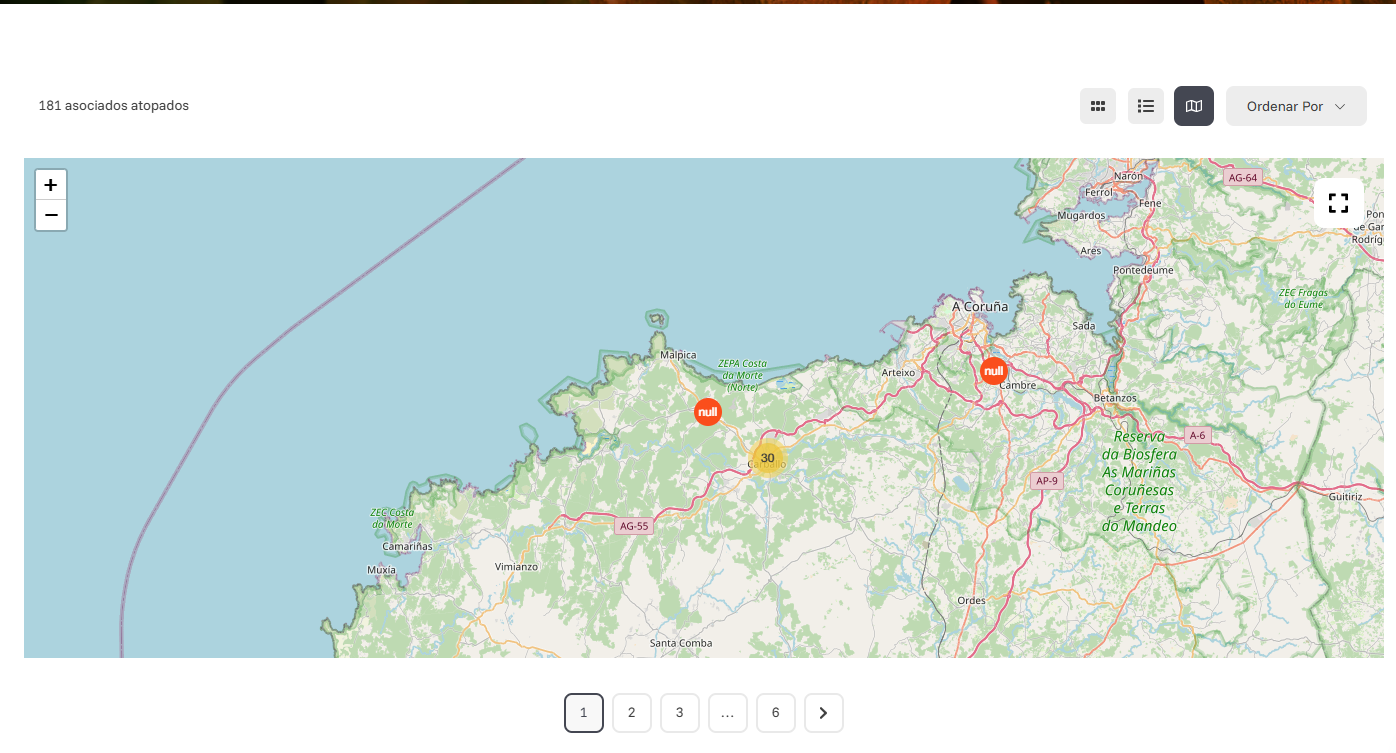Switch to grid view of associates
This screenshot has width=1396, height=753.
1098,106
